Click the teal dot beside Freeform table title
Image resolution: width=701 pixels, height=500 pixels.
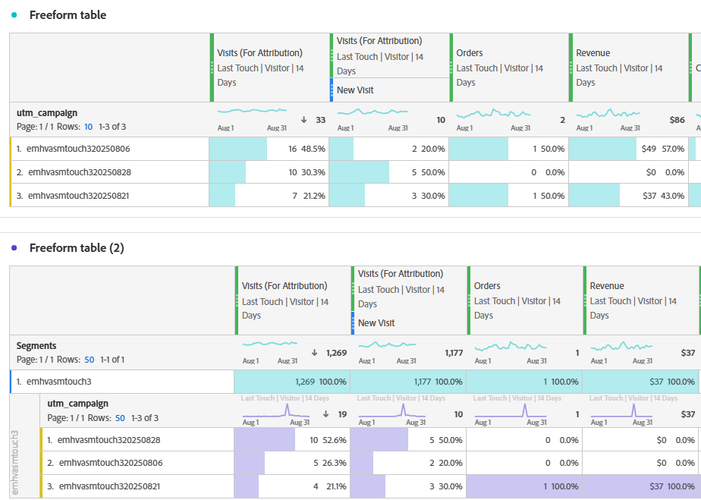click(13, 15)
